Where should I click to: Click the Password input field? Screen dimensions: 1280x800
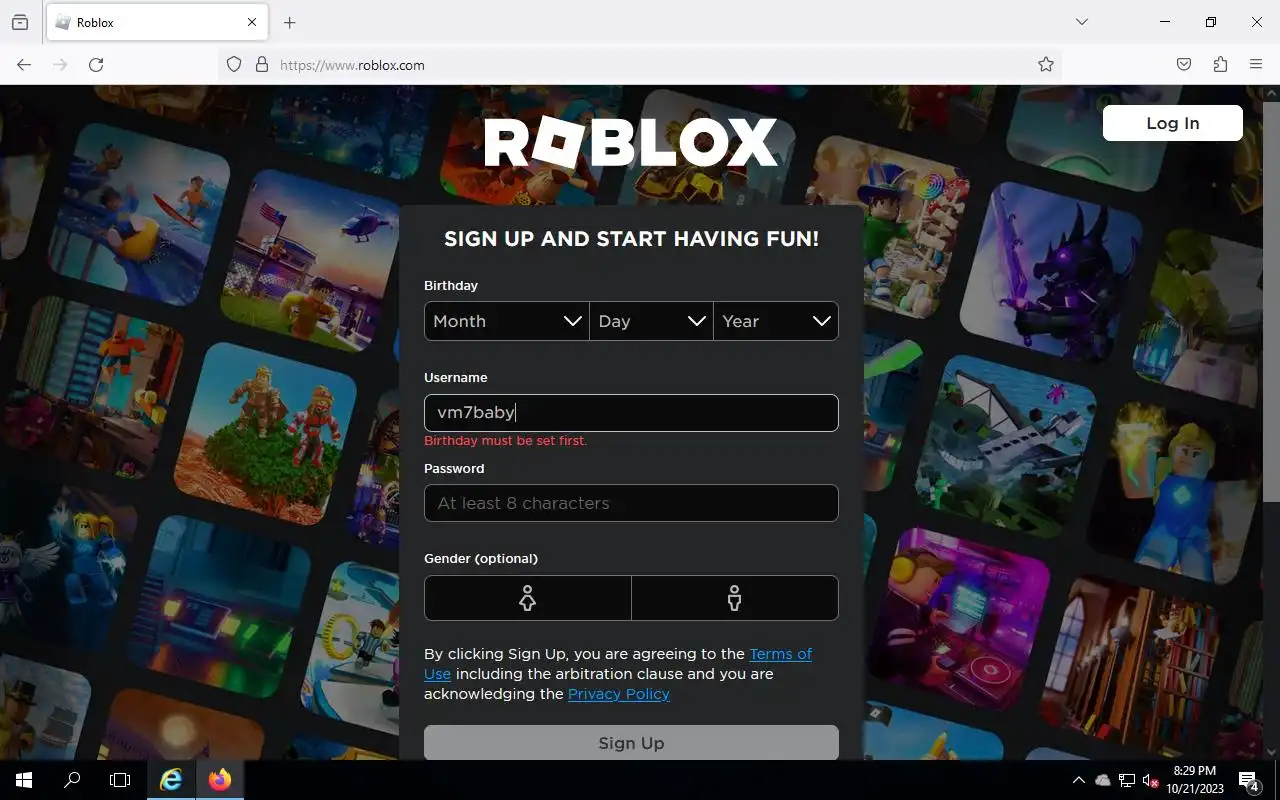(x=631, y=503)
